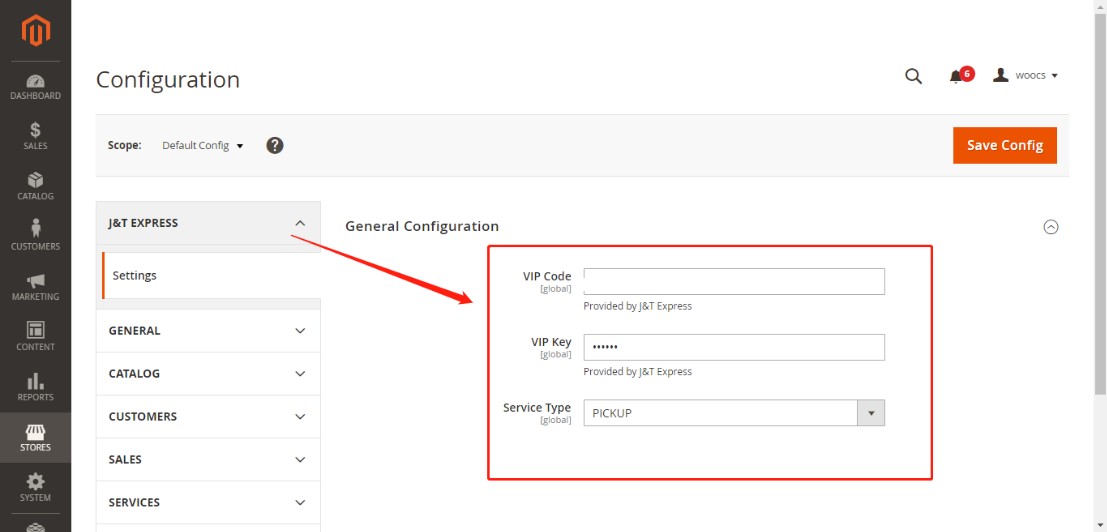This screenshot has width=1107, height=532.
Task: Collapse the J&T EXPRESS section
Action: pos(208,223)
